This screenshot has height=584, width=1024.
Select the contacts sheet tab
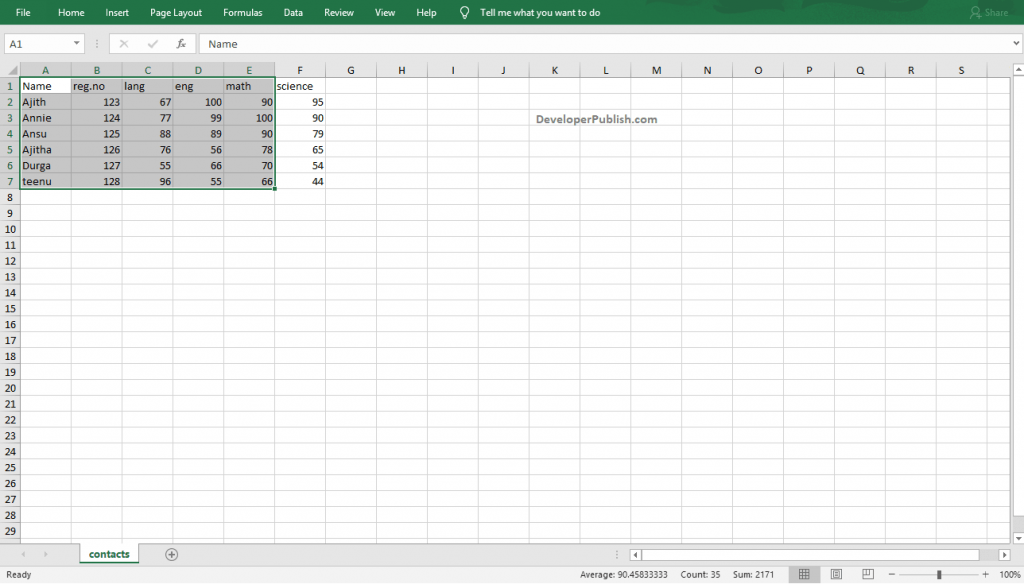109,554
